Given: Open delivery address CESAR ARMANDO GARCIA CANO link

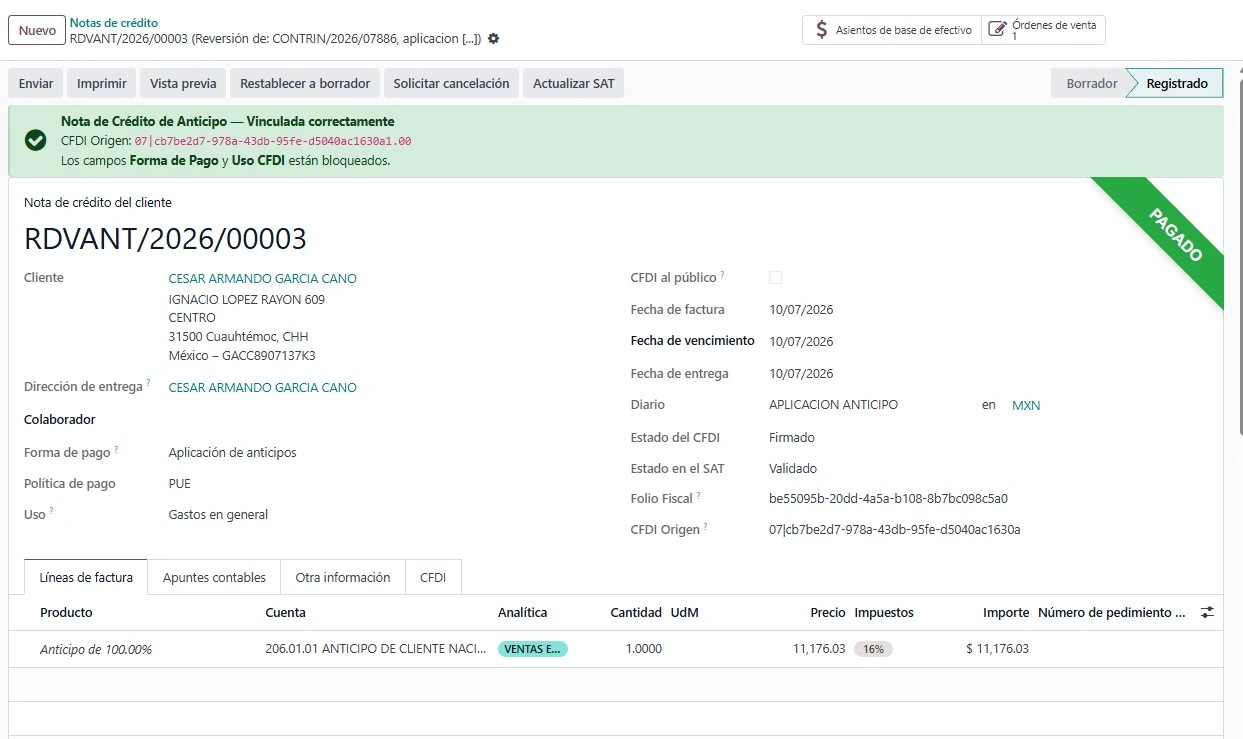Looking at the screenshot, I should (262, 388).
